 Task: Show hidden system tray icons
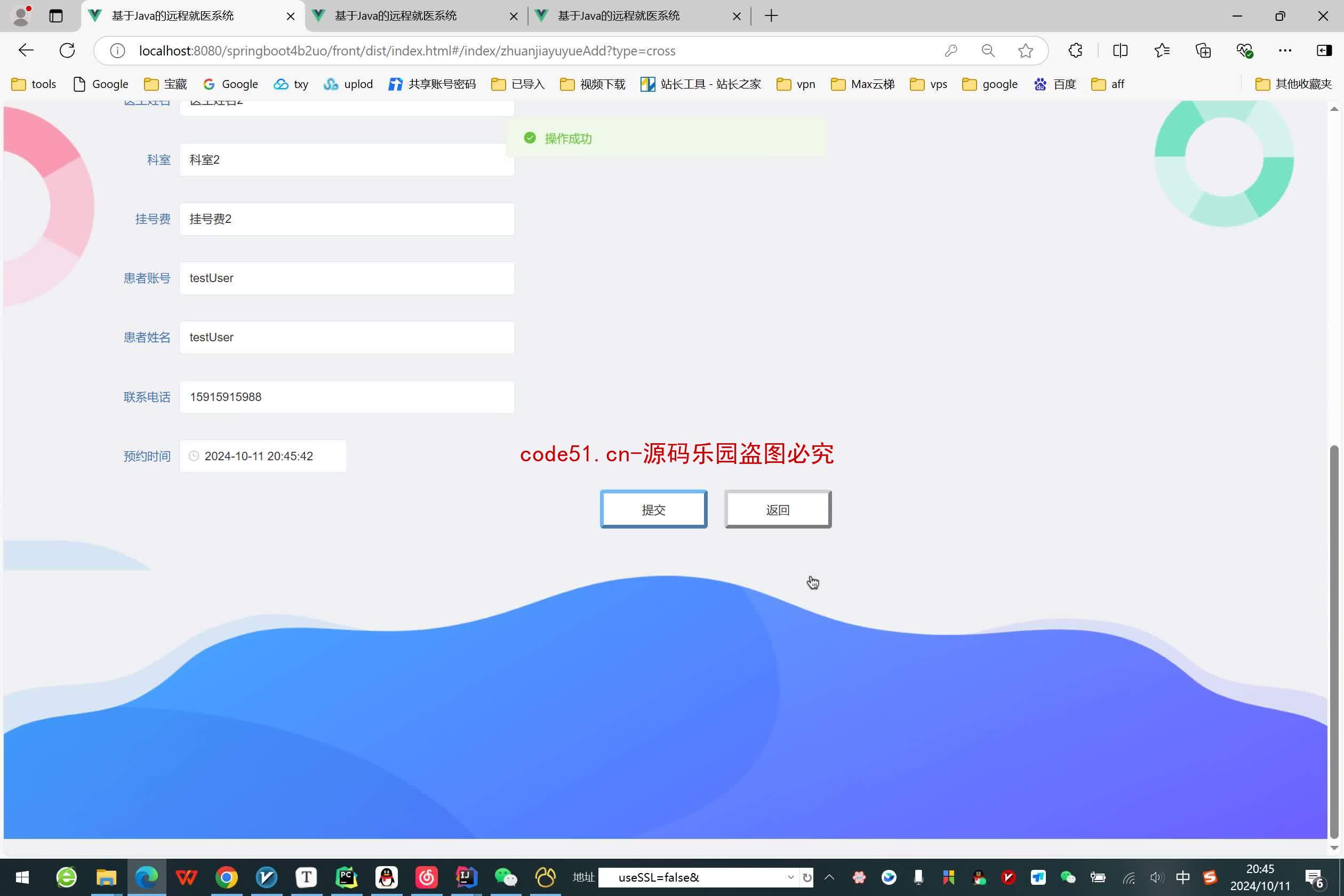click(829, 877)
